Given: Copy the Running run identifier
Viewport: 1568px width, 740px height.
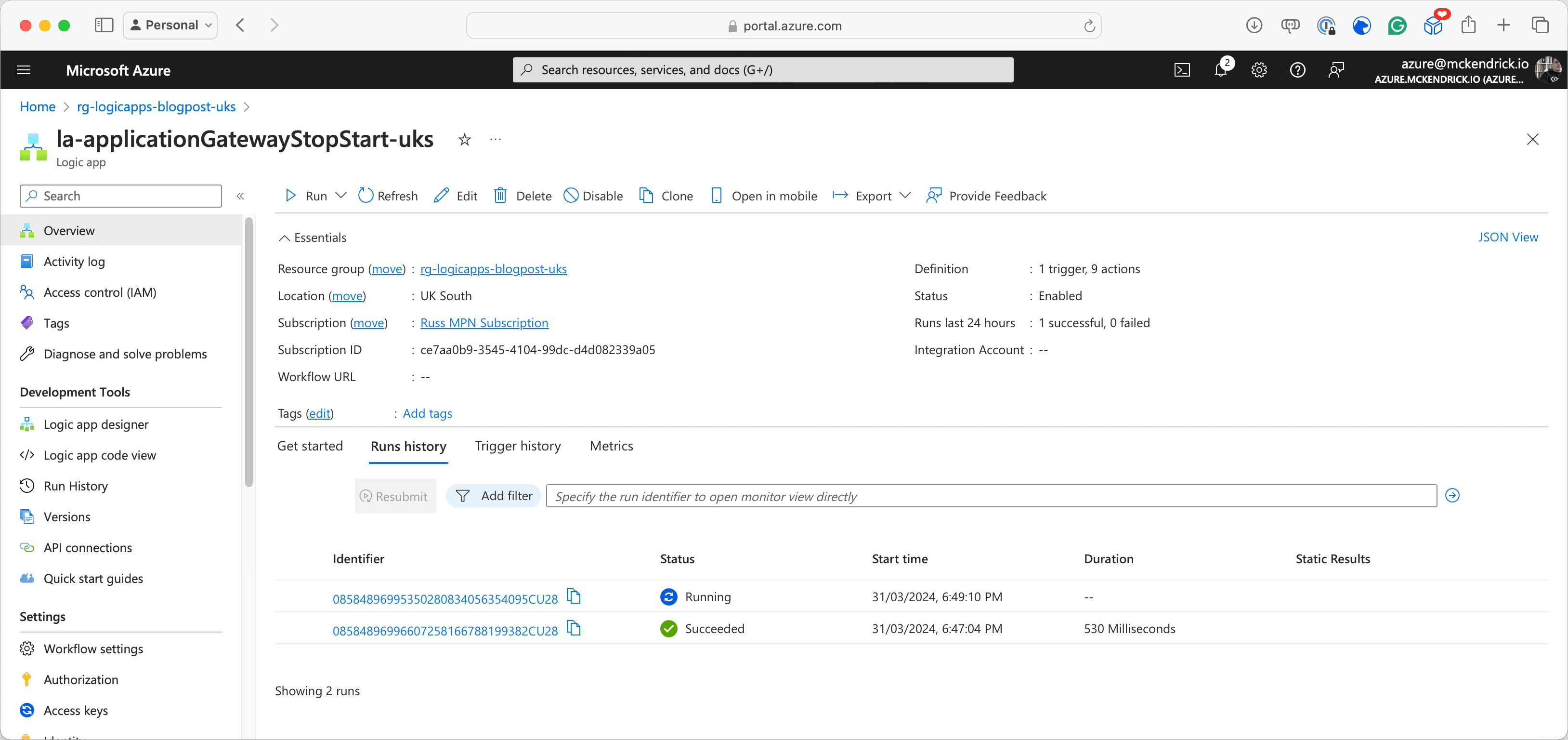Looking at the screenshot, I should coord(574,596).
